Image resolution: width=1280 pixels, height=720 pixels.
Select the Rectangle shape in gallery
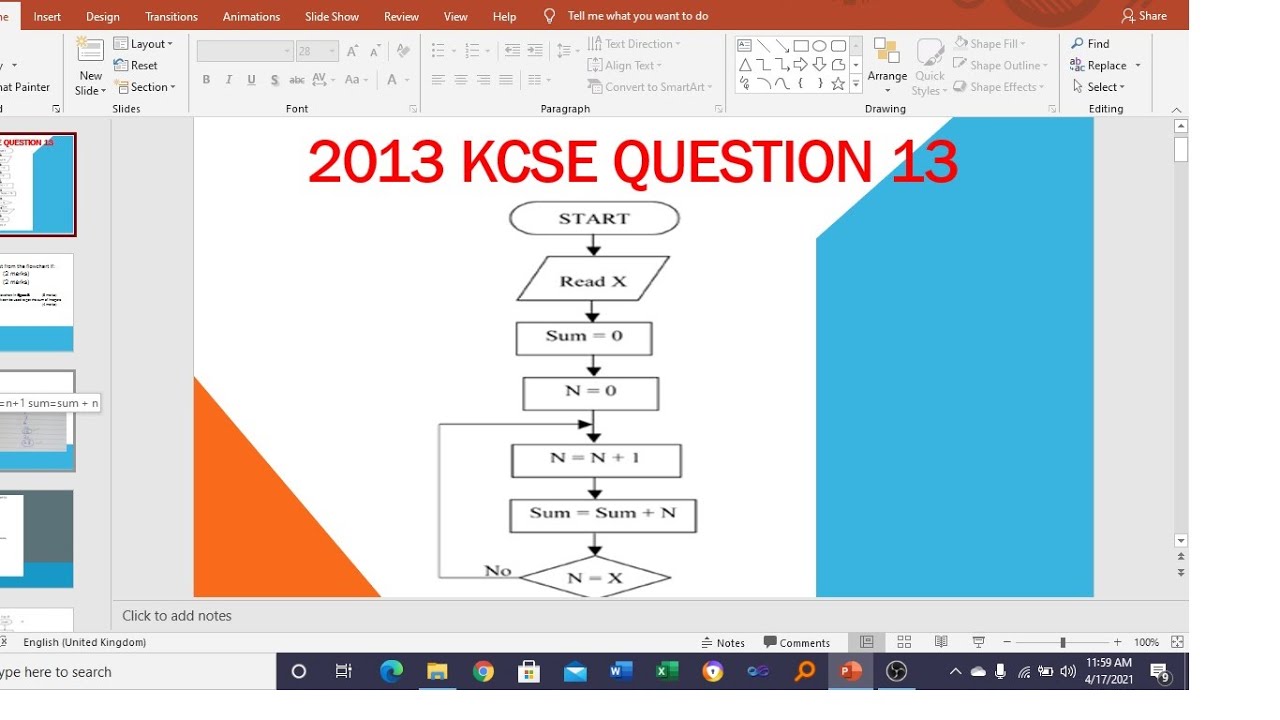pyautogui.click(x=801, y=46)
